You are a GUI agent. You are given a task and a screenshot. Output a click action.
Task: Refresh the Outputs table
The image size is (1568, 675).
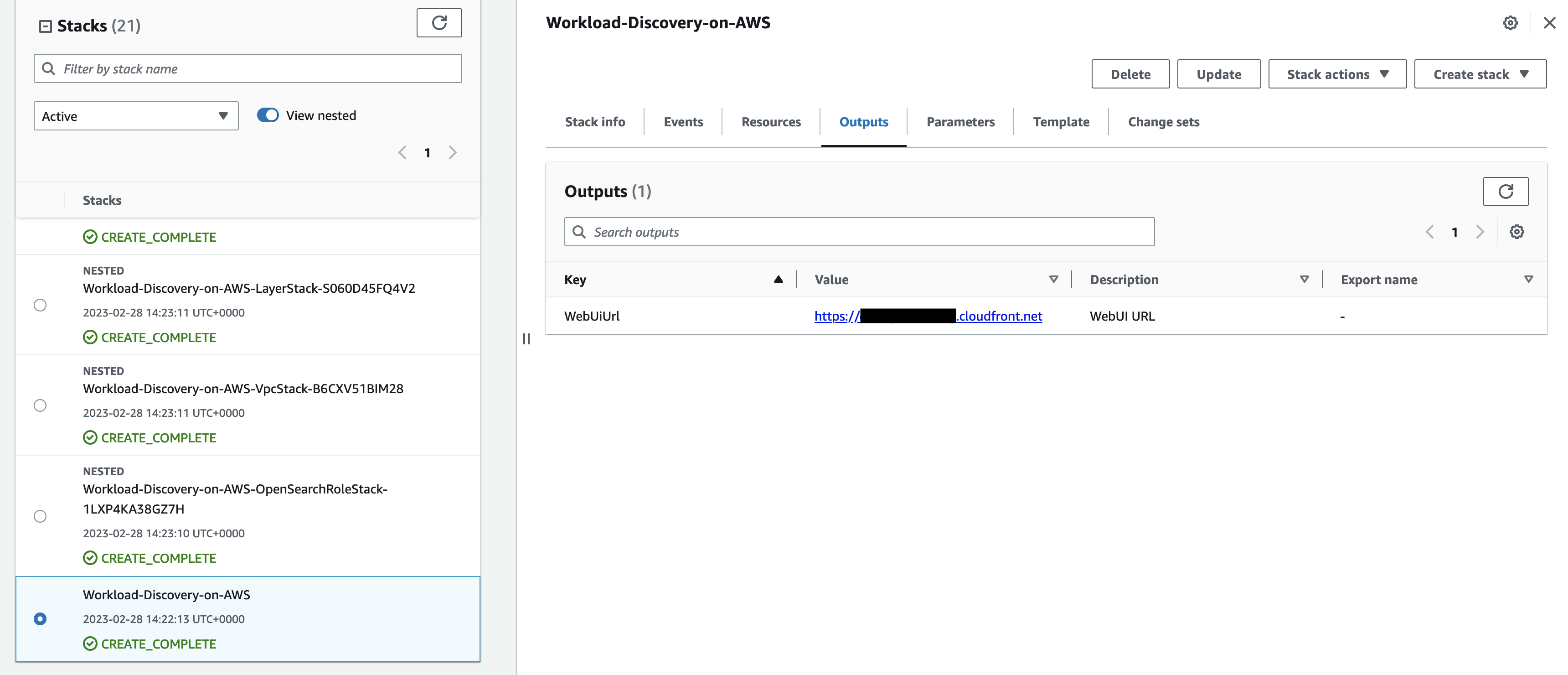tap(1506, 191)
